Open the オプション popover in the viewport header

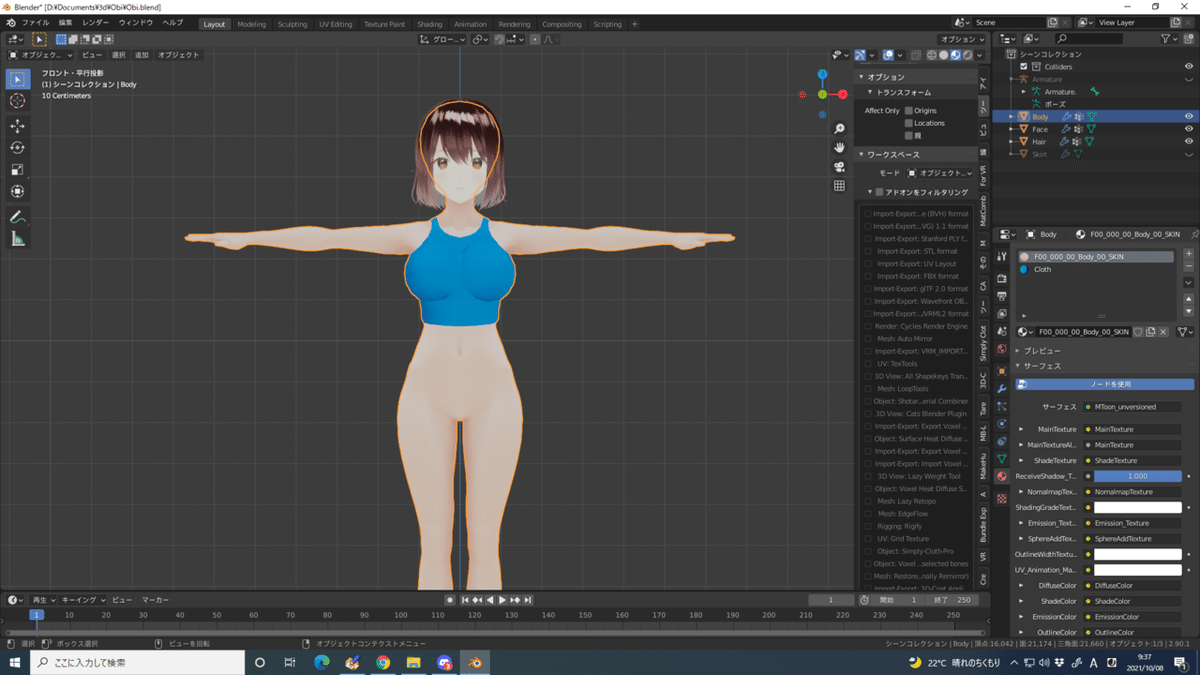960,39
